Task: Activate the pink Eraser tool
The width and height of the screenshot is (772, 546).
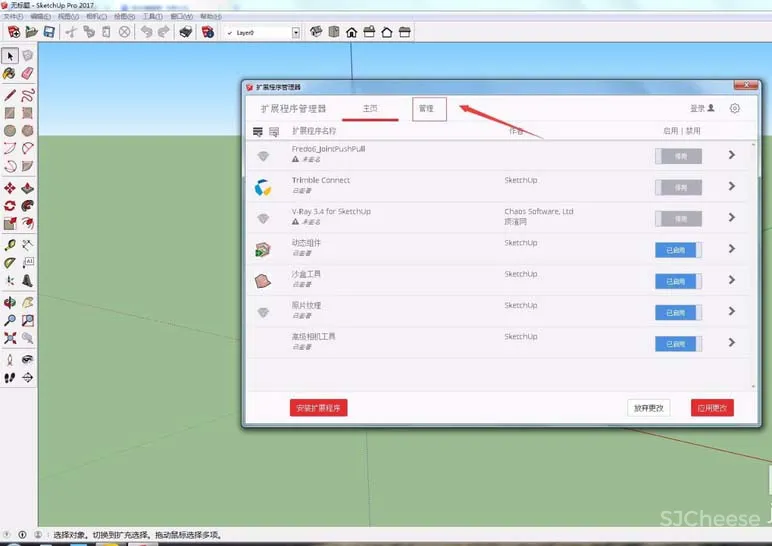Action: (x=28, y=73)
